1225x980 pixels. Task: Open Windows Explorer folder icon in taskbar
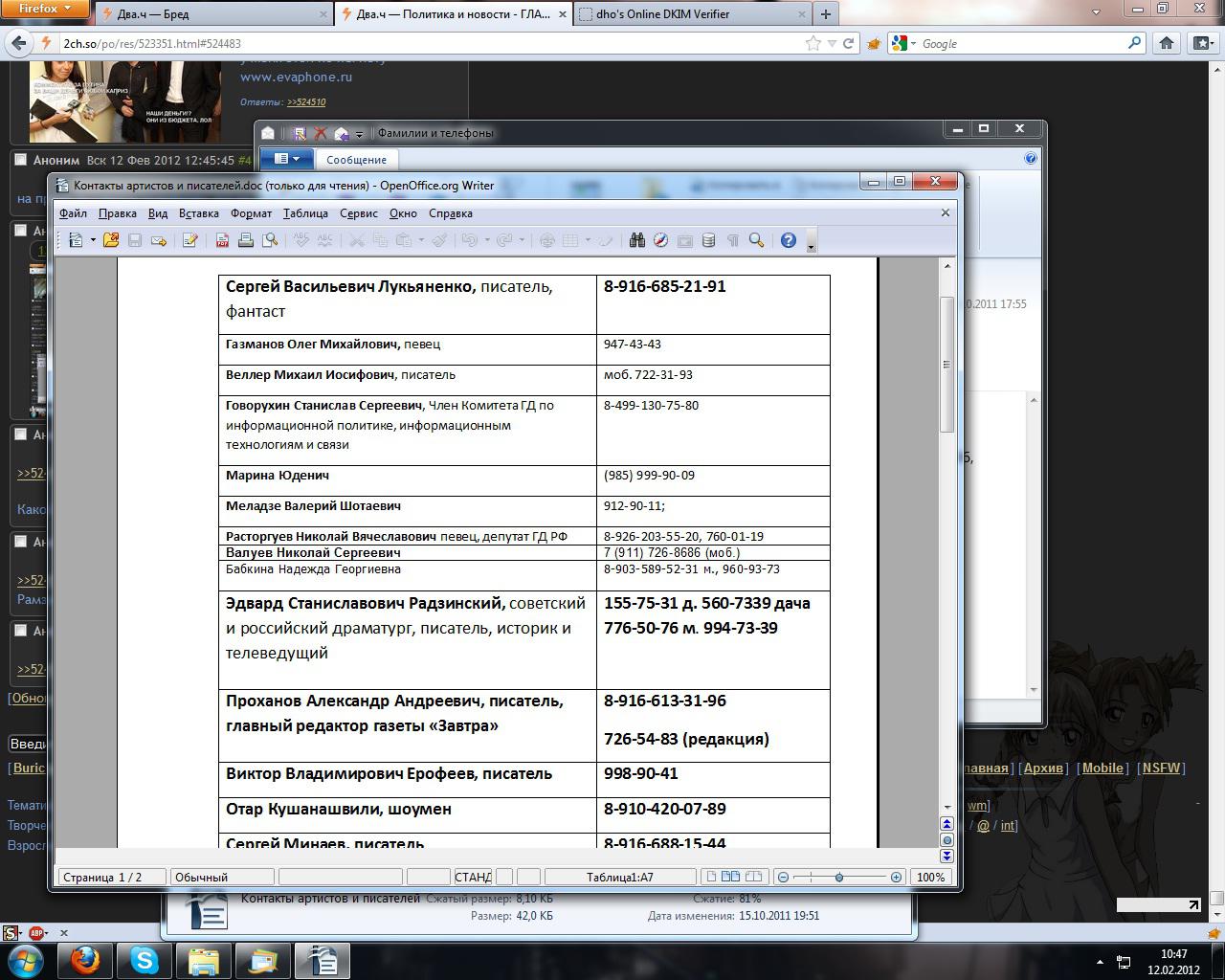(x=204, y=960)
